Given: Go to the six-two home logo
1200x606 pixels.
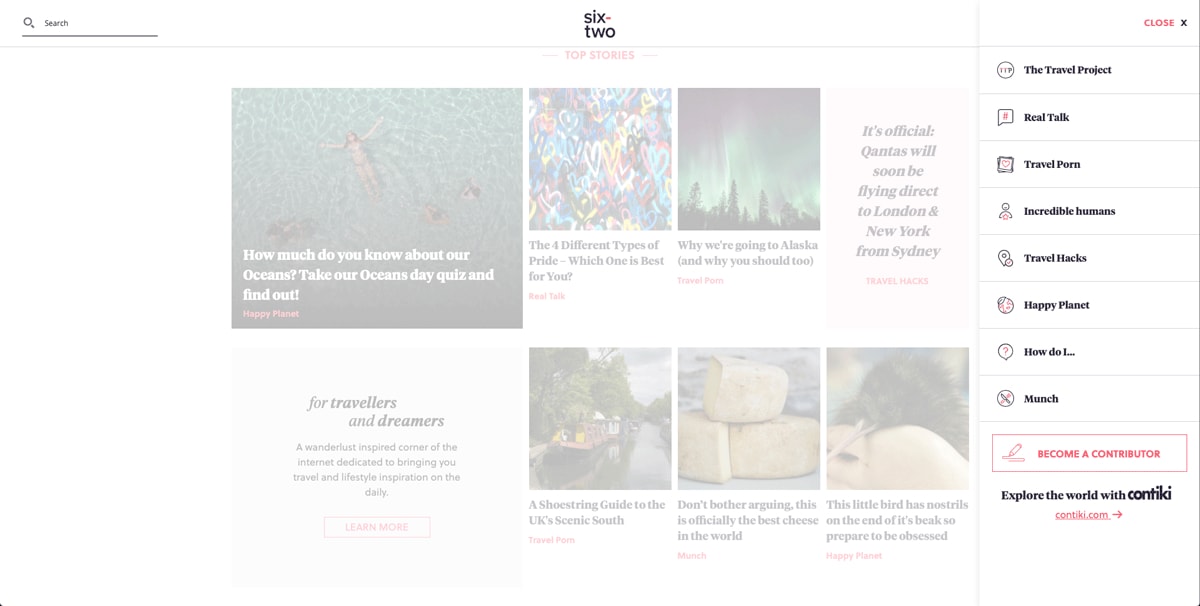Looking at the screenshot, I should (599, 23).
